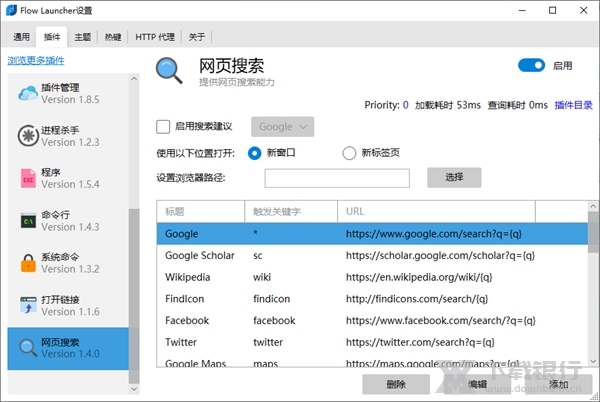Select 插件管理 Version 1.8.5 plugin
The height and width of the screenshot is (402, 600).
coord(68,94)
